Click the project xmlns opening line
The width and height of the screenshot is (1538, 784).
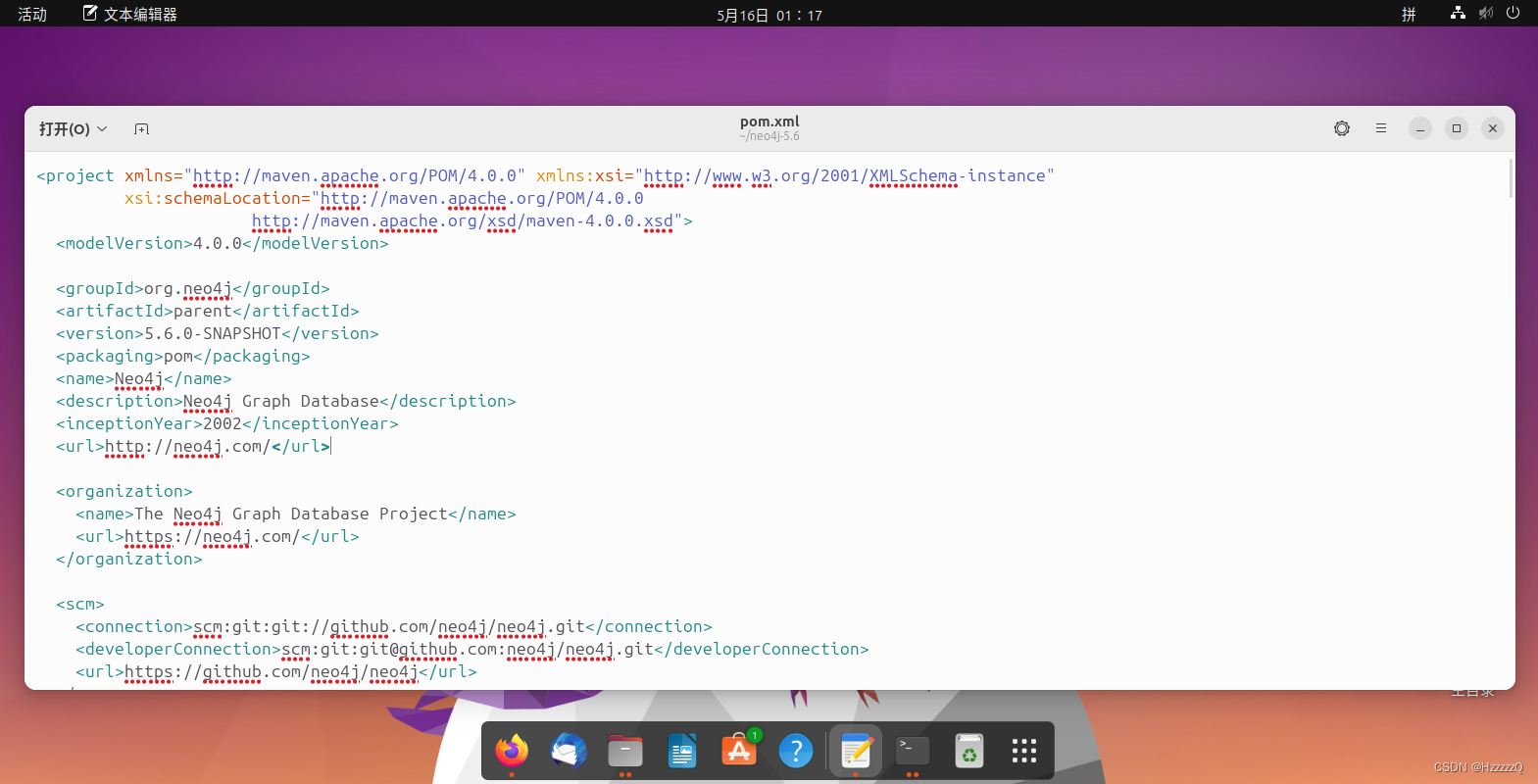tap(546, 175)
